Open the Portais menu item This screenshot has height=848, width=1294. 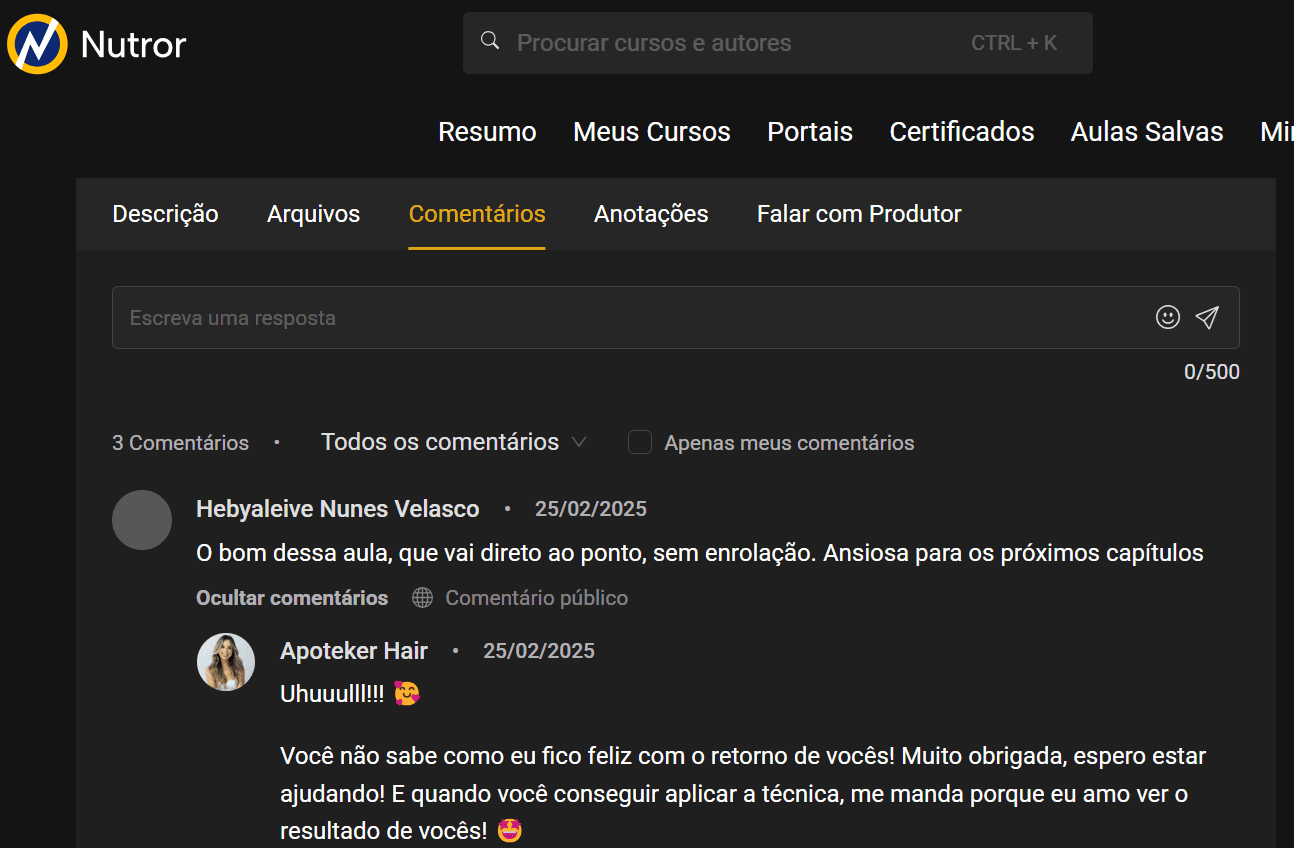[810, 132]
